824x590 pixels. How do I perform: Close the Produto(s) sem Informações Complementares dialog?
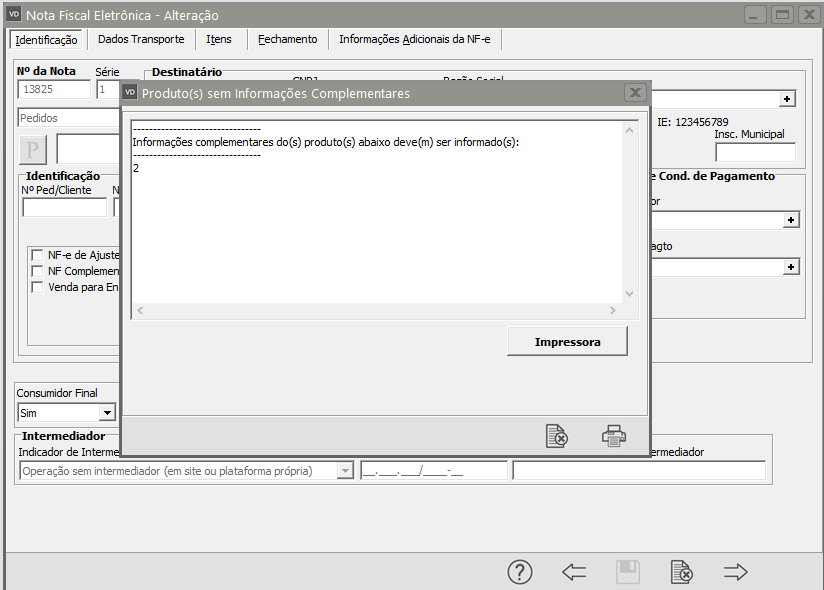[635, 93]
